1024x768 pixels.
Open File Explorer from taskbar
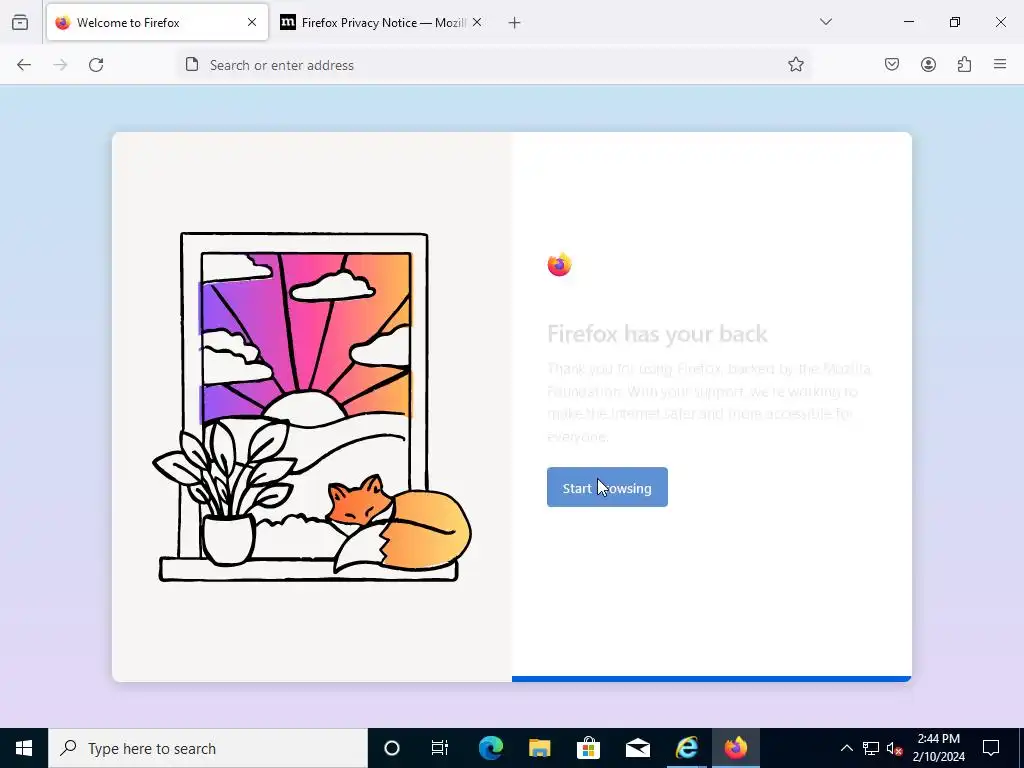pos(539,748)
